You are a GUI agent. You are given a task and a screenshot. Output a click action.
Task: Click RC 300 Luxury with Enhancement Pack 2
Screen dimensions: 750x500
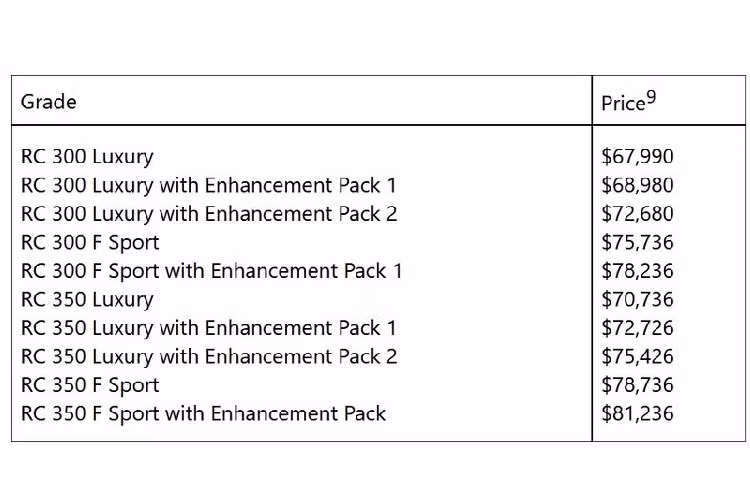tap(208, 213)
